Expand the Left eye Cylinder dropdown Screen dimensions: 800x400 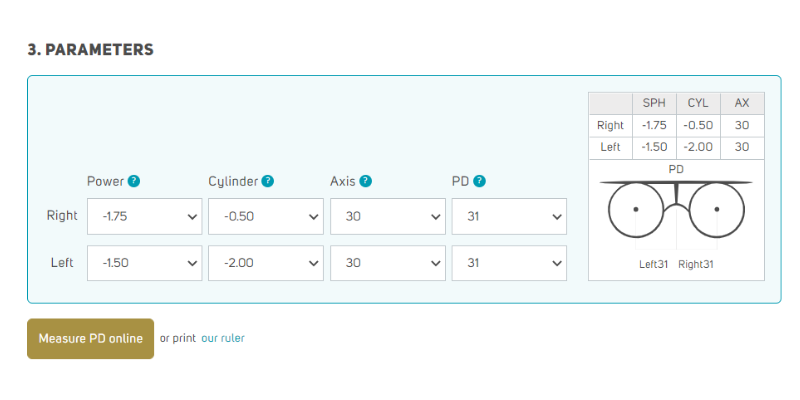[266, 263]
